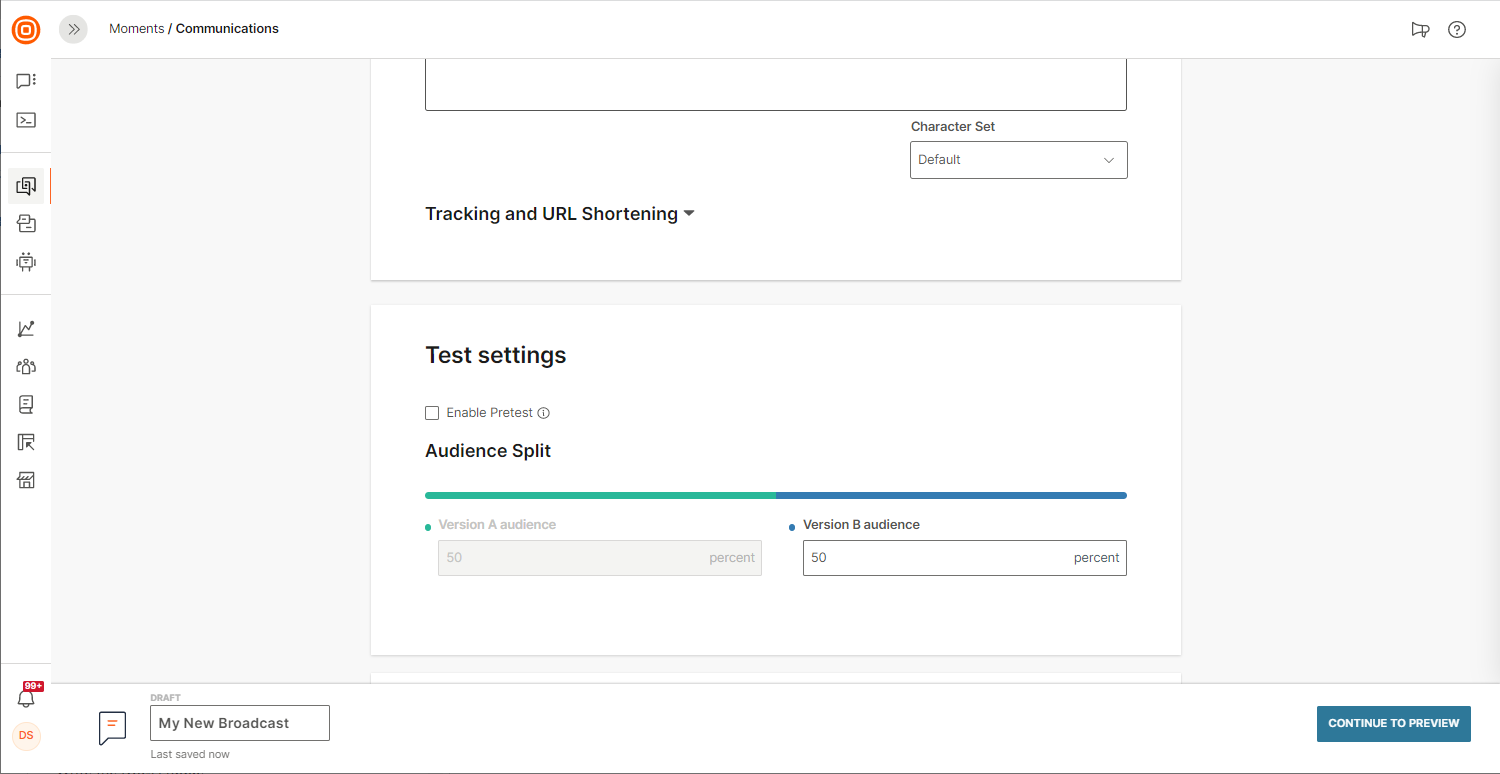Click the Infobip logo in the sidebar
1500x774 pixels.
(26, 30)
